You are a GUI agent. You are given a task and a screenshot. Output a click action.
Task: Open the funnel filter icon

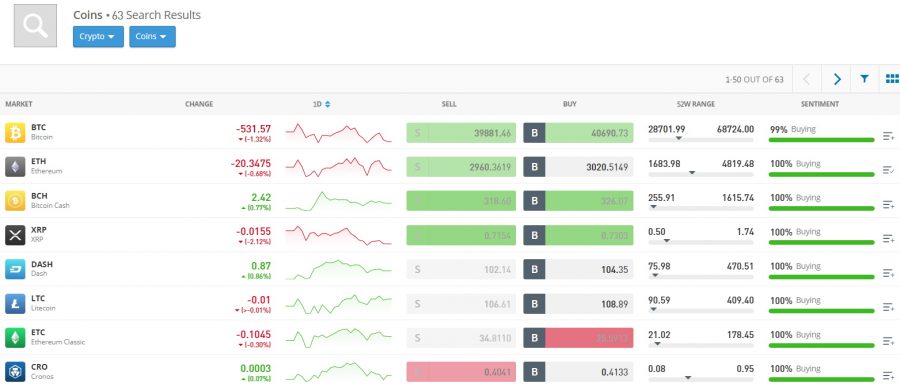point(864,79)
